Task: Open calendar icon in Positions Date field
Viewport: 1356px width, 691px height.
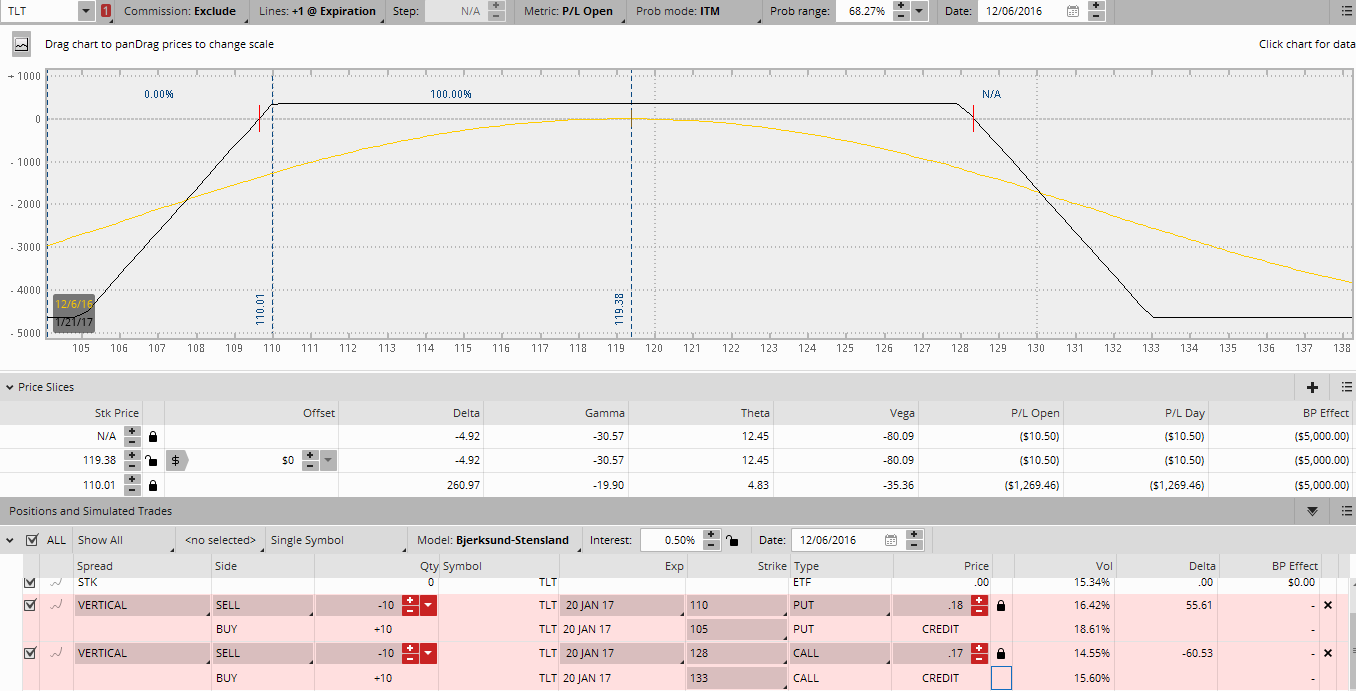Action: (x=891, y=540)
